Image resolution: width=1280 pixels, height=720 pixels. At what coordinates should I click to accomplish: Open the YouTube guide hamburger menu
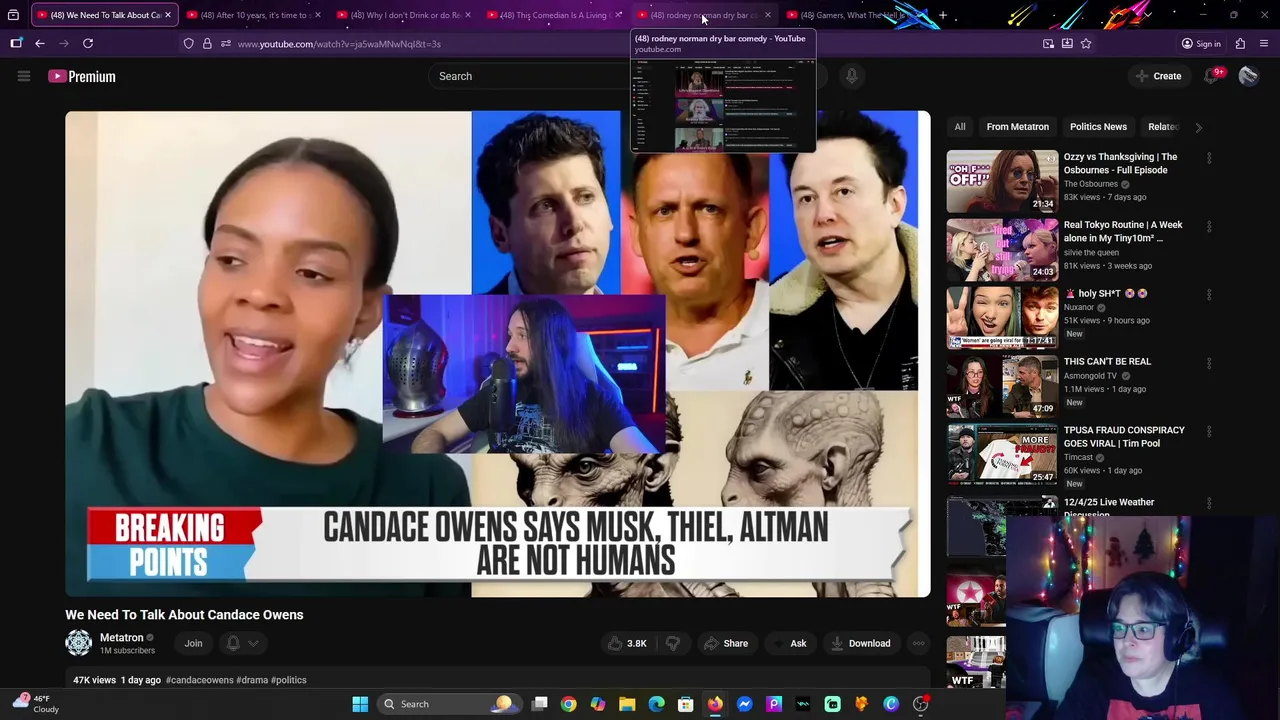pyautogui.click(x=24, y=76)
